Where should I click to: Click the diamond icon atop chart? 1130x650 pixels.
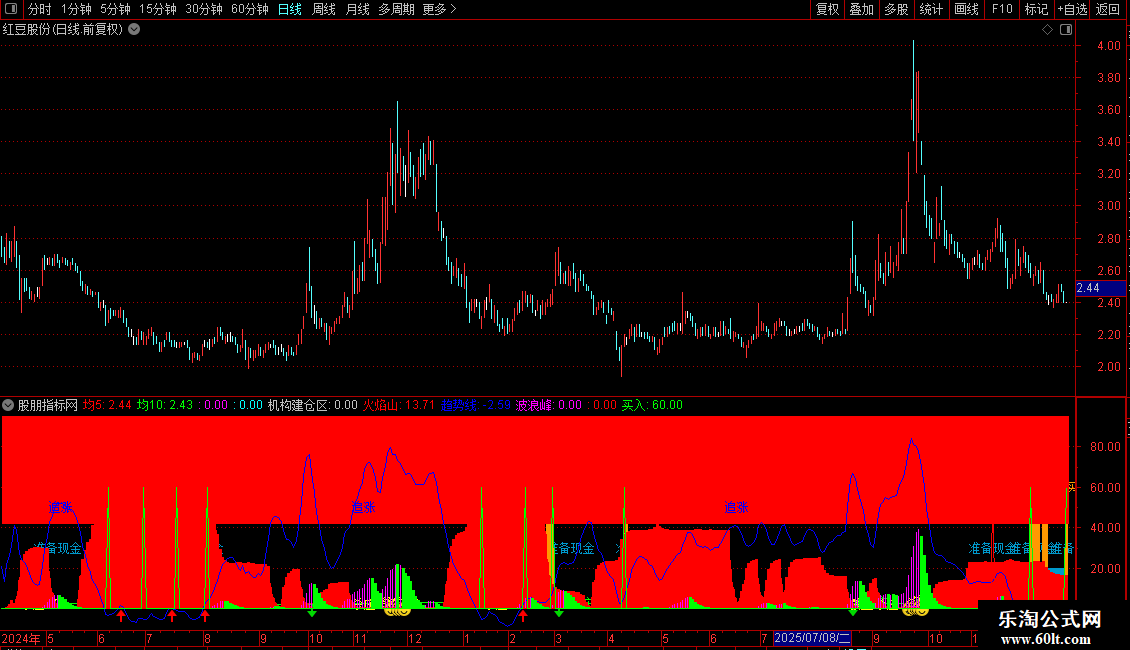pos(1047,30)
